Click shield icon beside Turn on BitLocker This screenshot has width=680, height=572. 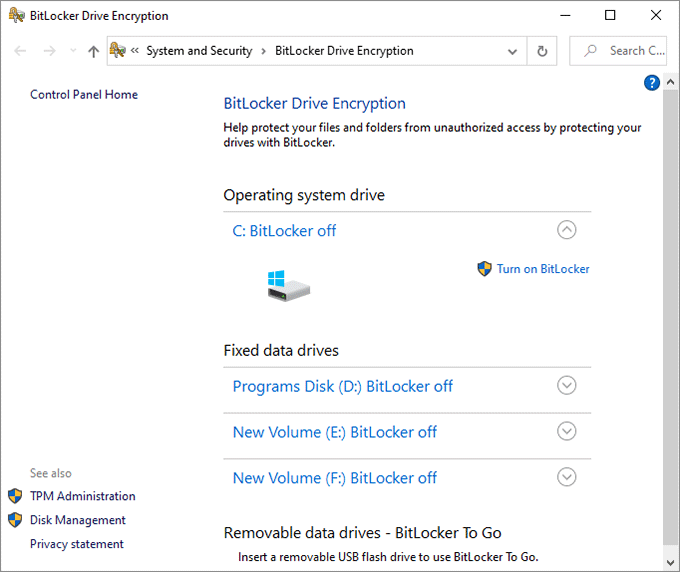484,269
